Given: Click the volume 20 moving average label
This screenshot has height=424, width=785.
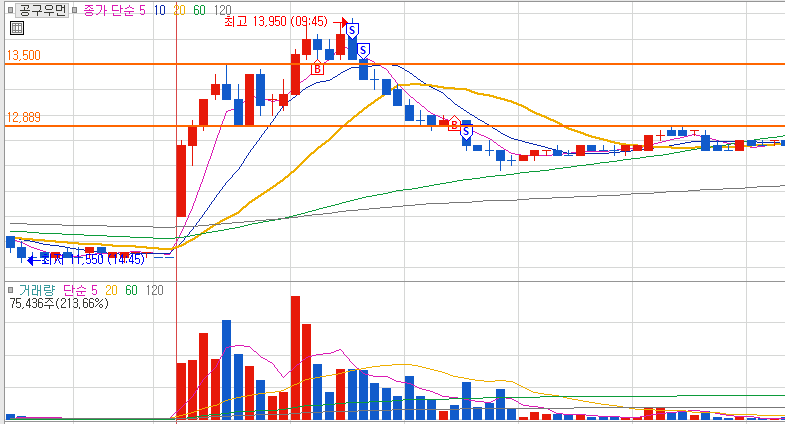Looking at the screenshot, I should coord(111,290).
